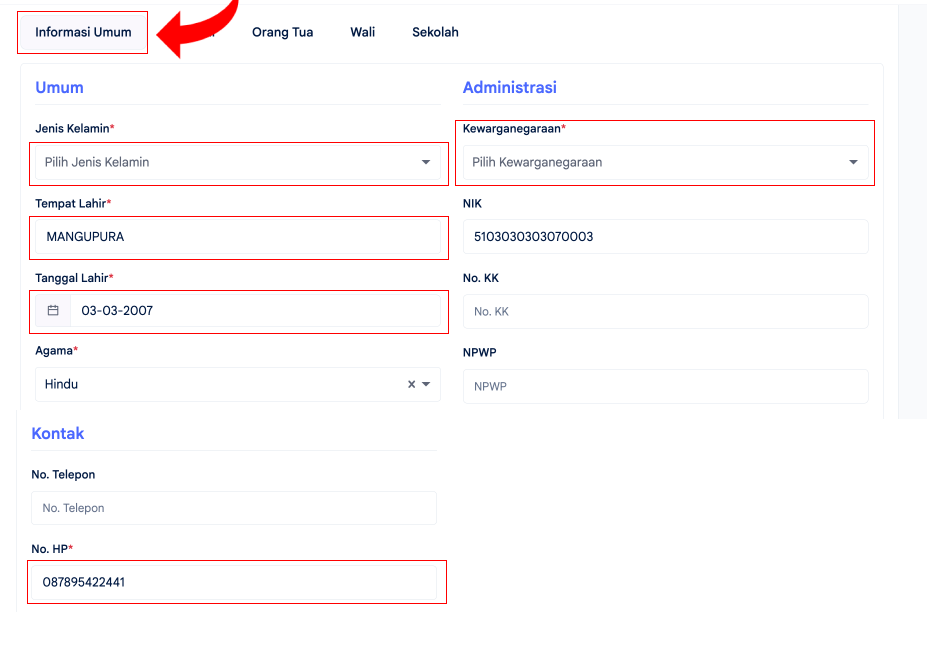Click the Kontak section heading

[x=58, y=433]
